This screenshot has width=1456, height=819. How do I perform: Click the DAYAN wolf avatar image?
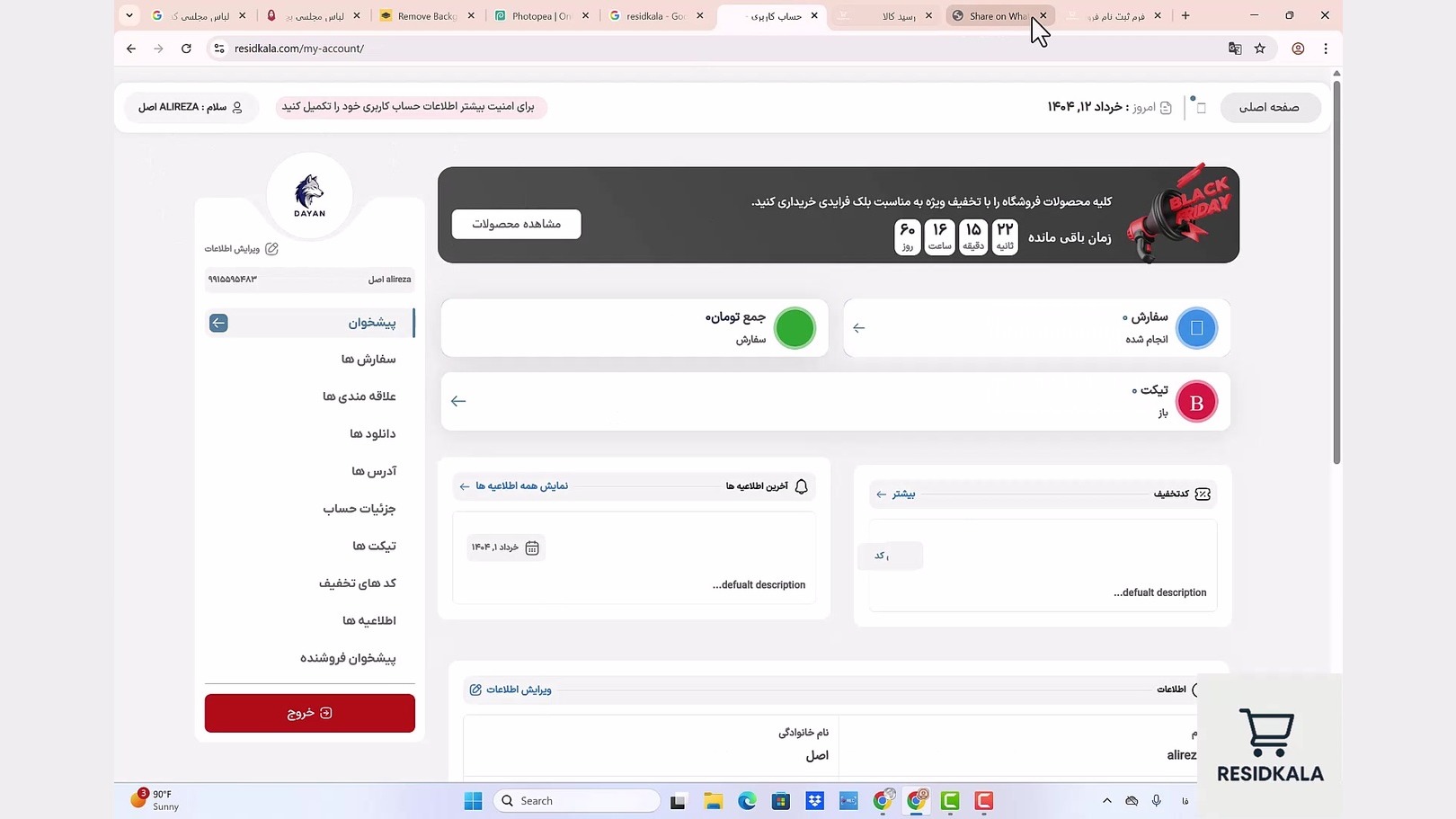click(x=309, y=195)
